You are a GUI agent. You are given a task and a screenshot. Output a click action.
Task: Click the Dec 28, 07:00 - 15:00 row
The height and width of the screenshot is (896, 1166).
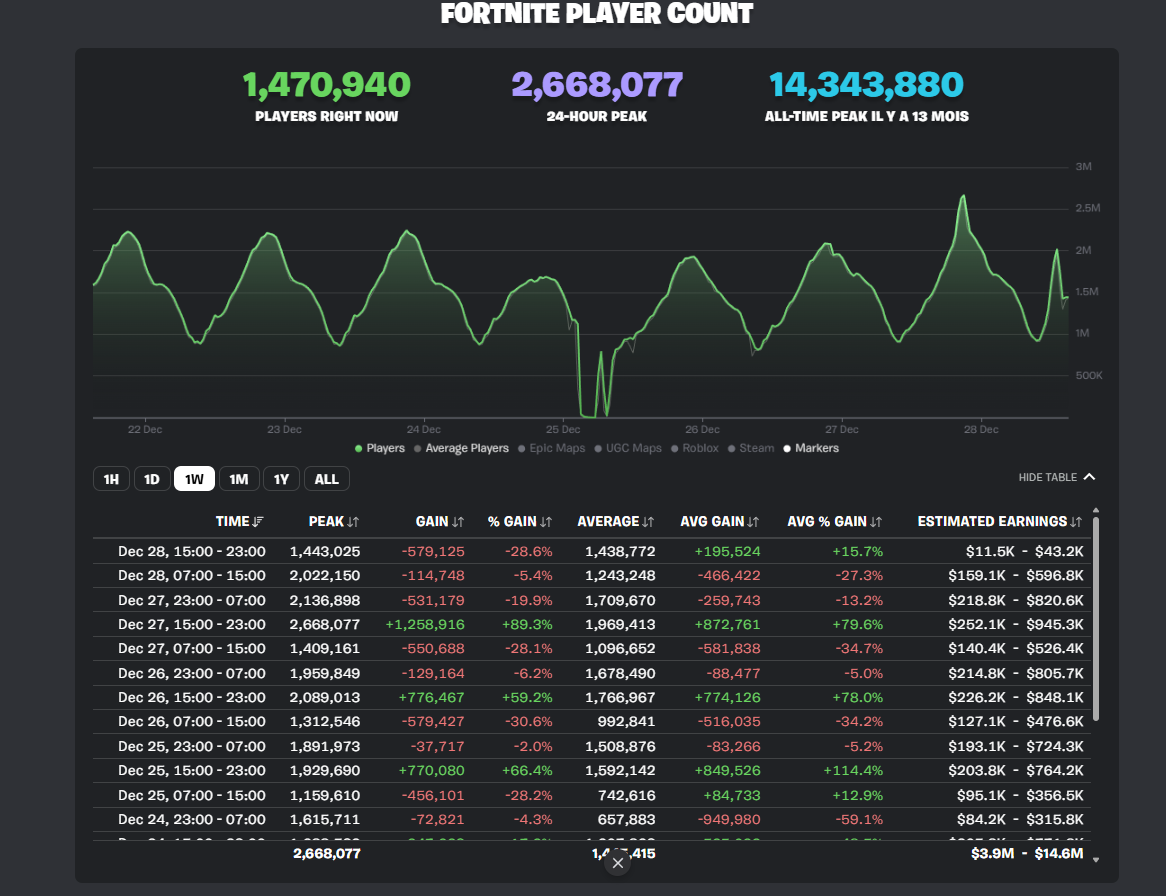pos(592,576)
